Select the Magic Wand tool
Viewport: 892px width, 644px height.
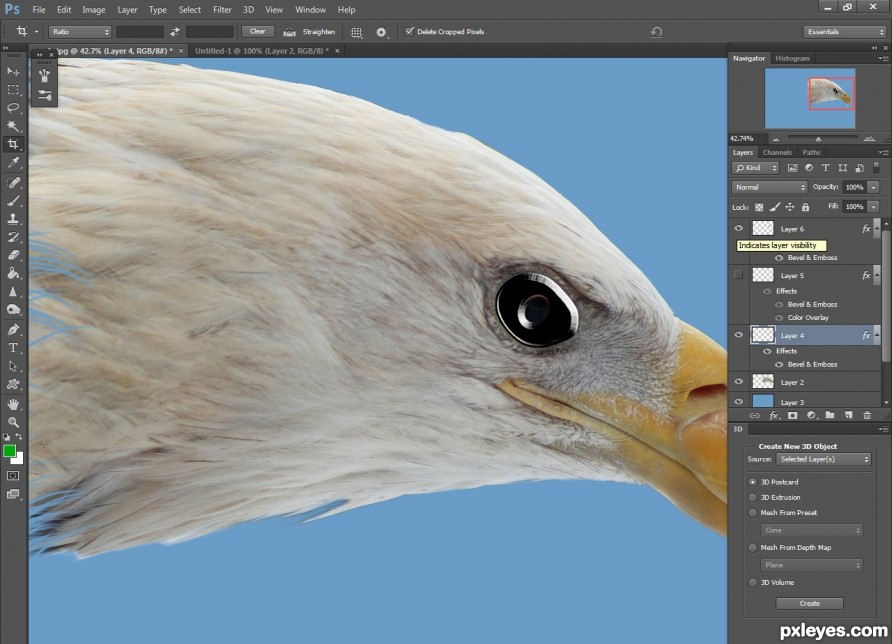pyautogui.click(x=13, y=126)
